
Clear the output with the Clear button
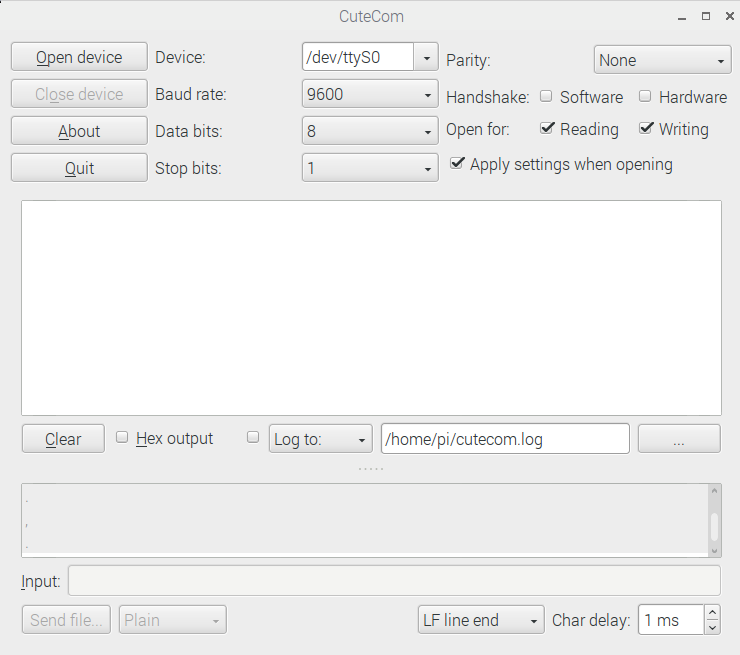[x=63, y=439]
